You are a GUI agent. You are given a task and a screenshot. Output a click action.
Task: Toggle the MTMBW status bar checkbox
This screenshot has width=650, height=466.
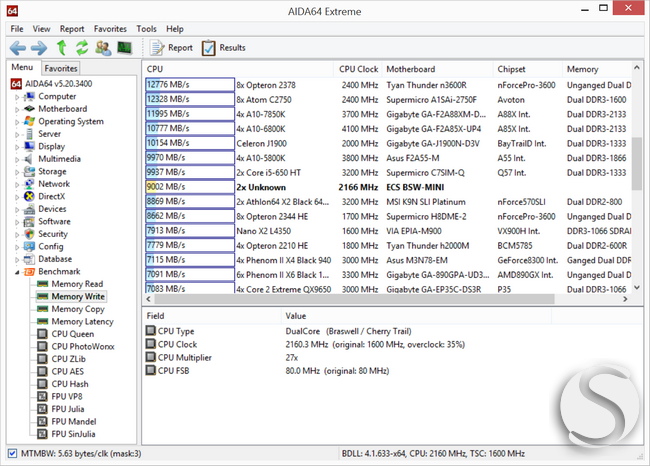(12, 453)
